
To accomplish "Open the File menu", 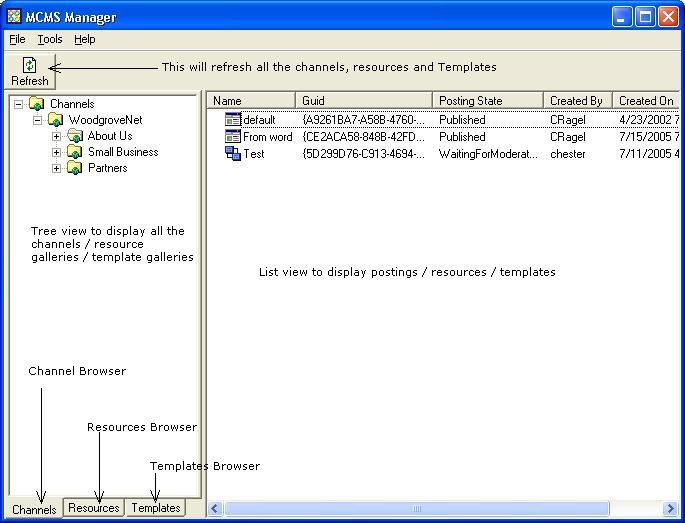I will tap(17, 39).
